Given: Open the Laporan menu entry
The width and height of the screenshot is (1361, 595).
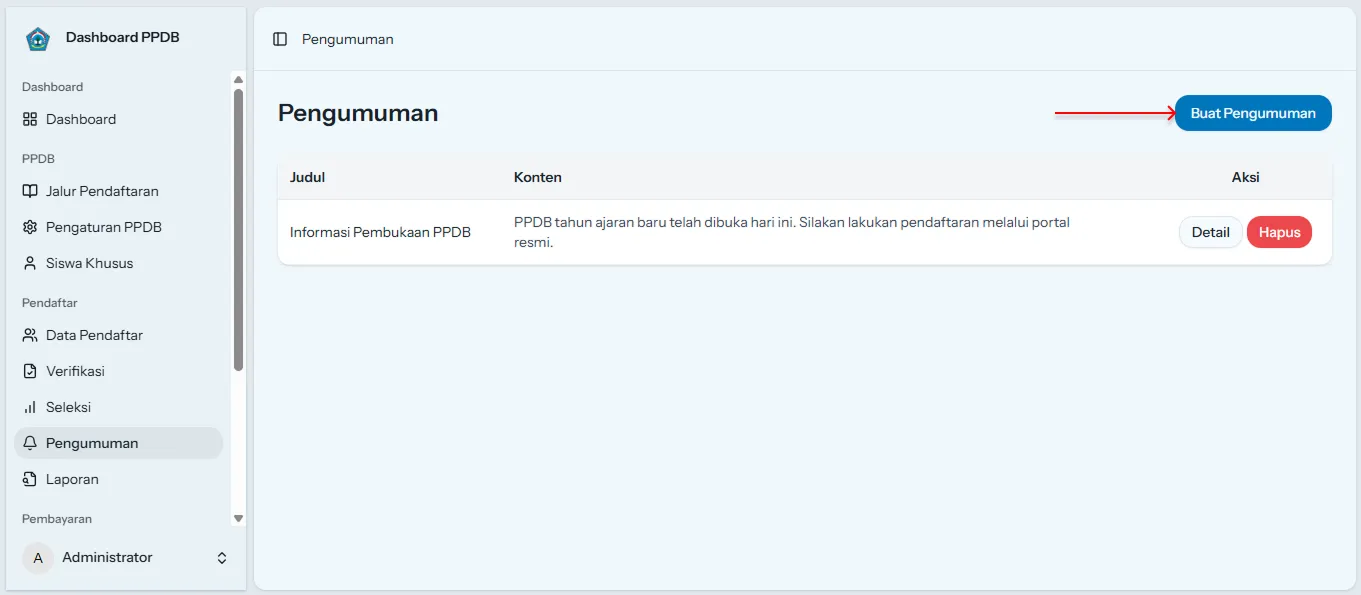Looking at the screenshot, I should 118,479.
